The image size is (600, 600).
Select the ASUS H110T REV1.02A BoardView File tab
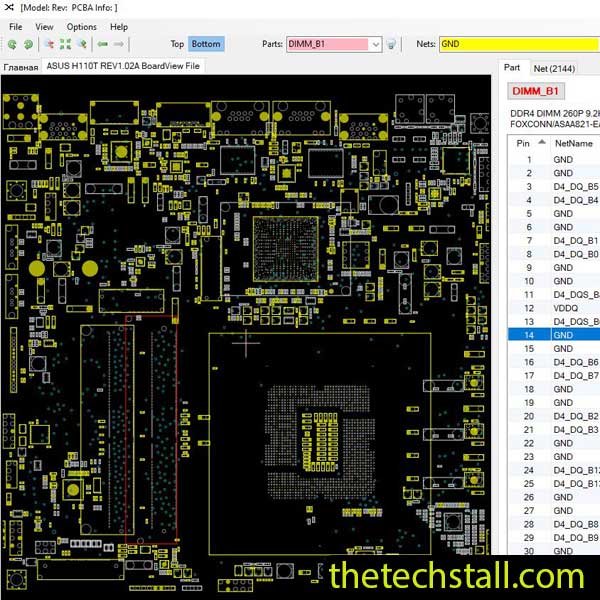(123, 66)
